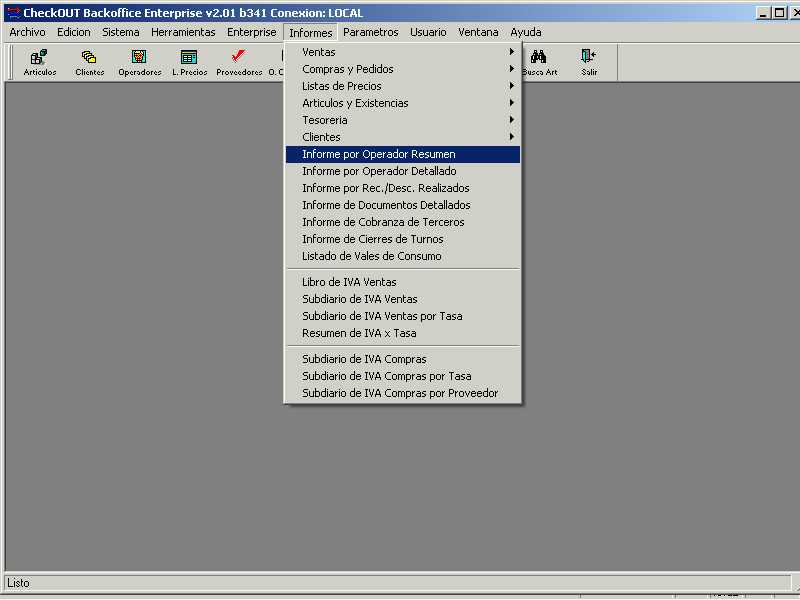
Task: Open the Usuario menu
Action: 428,32
